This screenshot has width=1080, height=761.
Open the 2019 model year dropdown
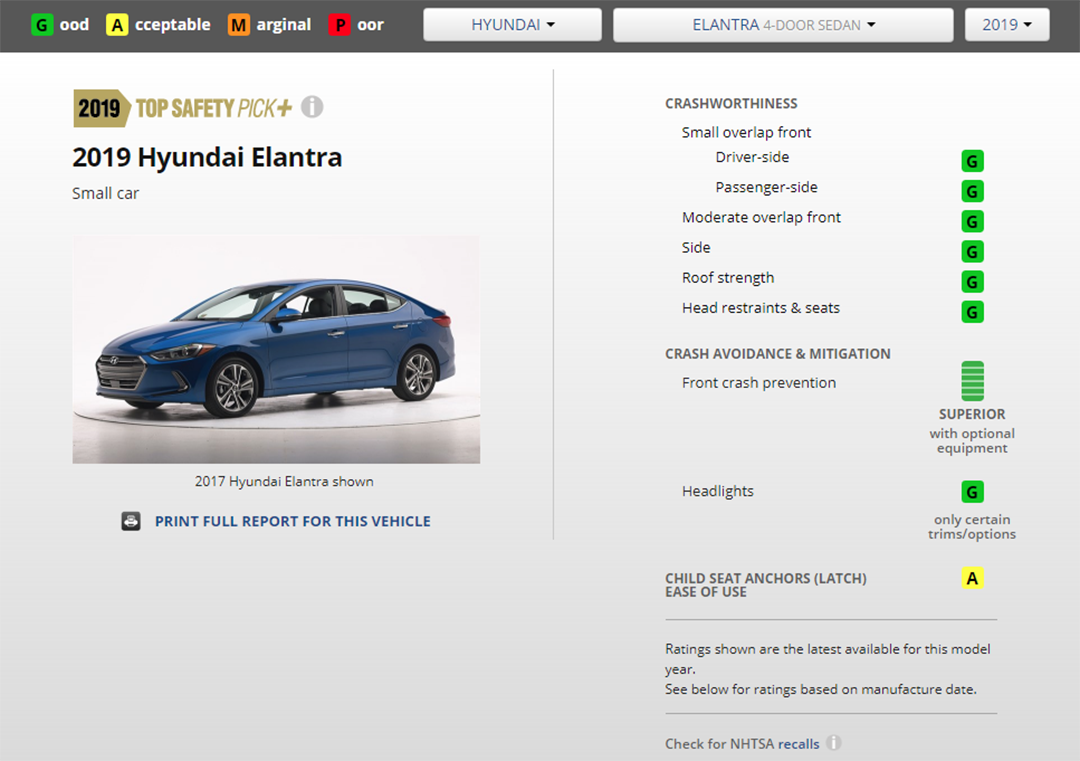pyautogui.click(x=1006, y=25)
